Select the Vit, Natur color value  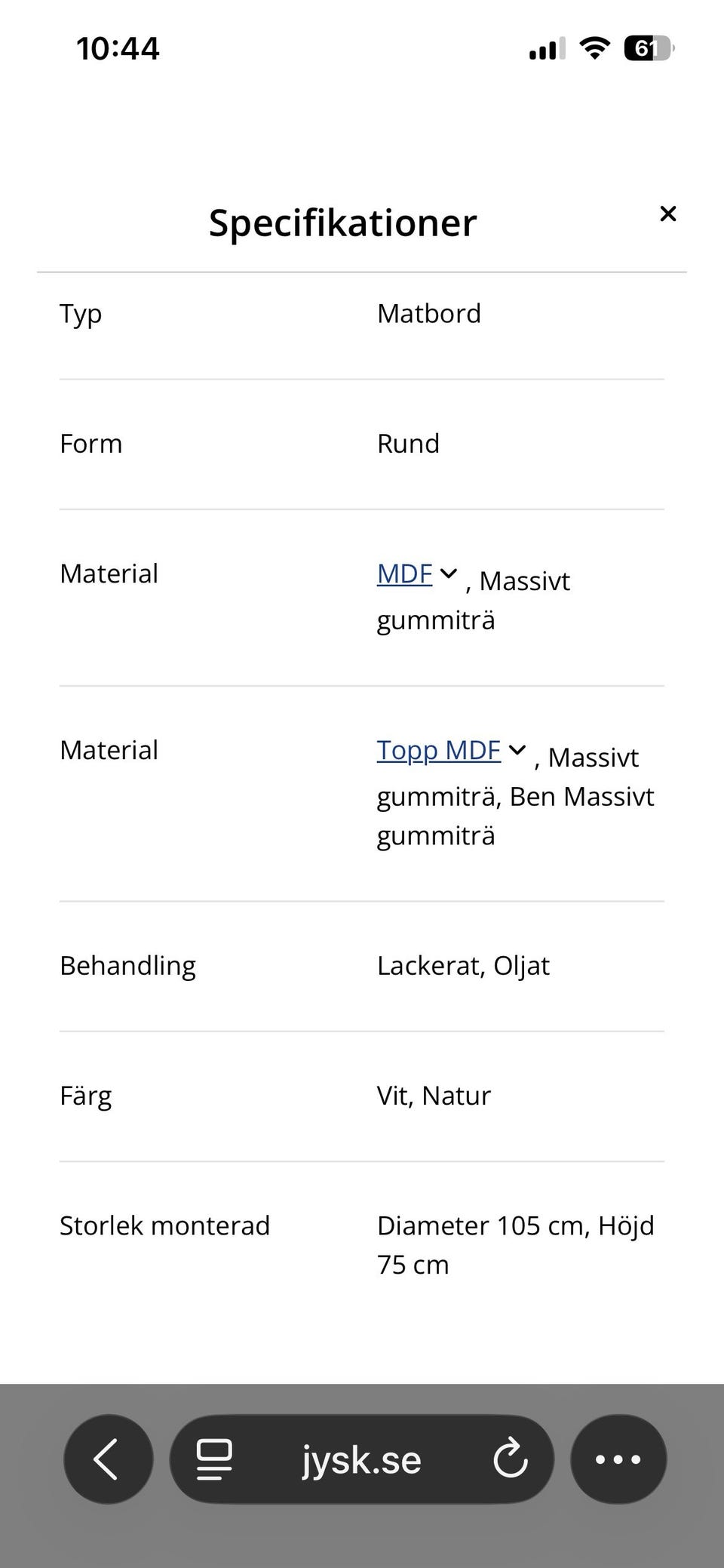point(434,1096)
